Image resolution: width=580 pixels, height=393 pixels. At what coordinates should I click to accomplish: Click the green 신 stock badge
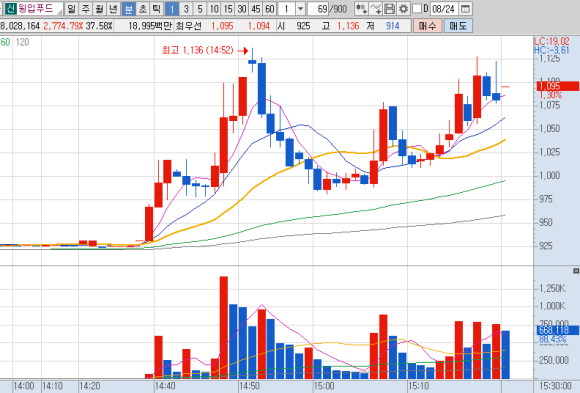click(x=11, y=9)
